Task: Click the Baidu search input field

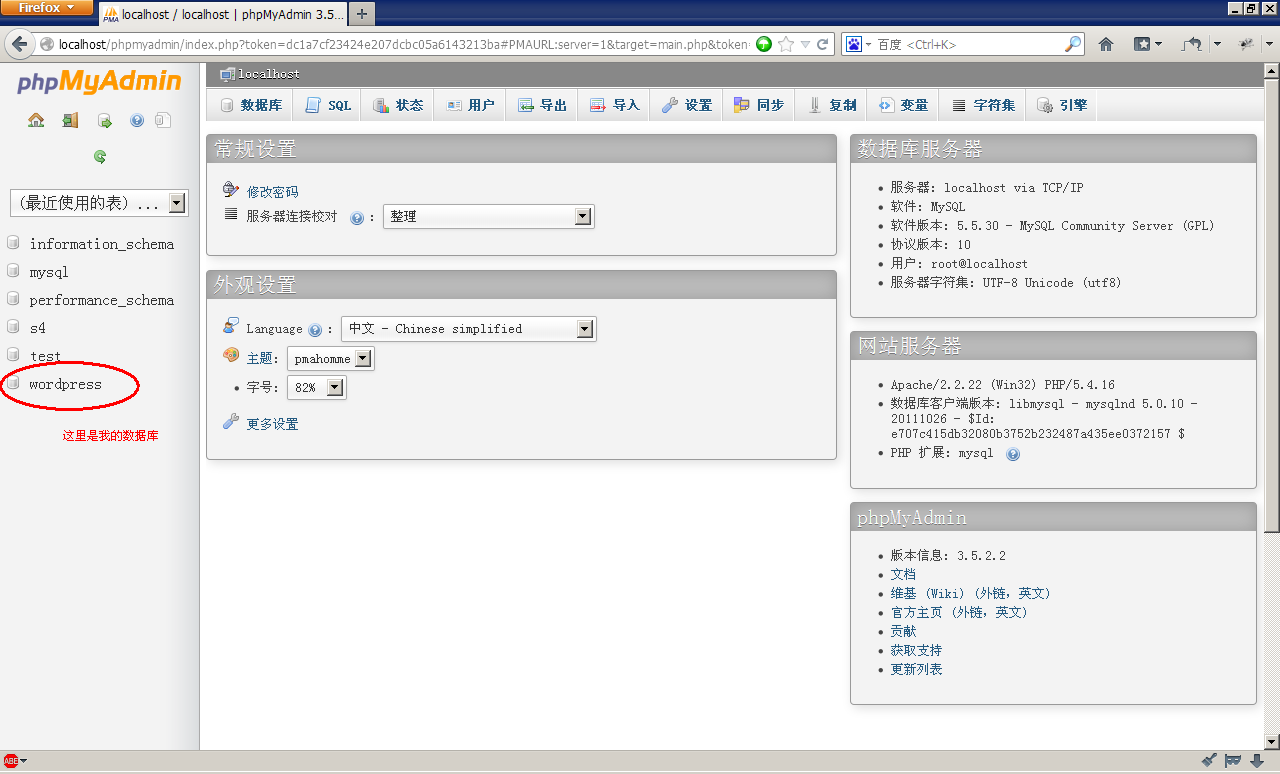Action: [x=968, y=44]
